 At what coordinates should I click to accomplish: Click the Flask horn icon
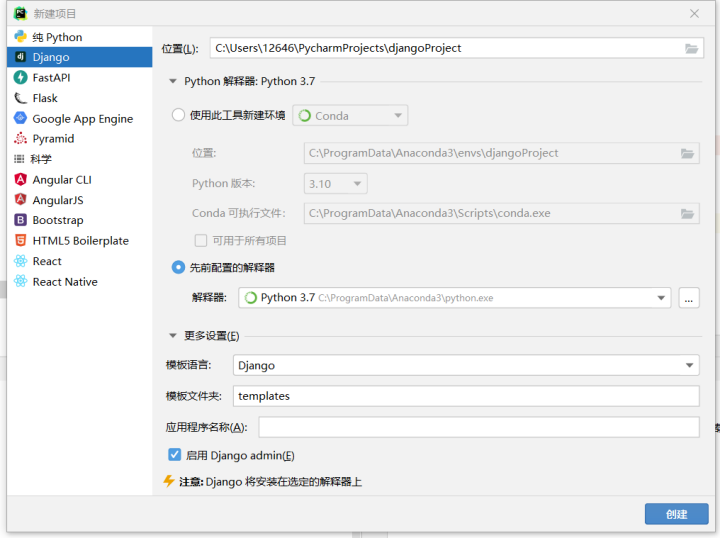coord(20,98)
